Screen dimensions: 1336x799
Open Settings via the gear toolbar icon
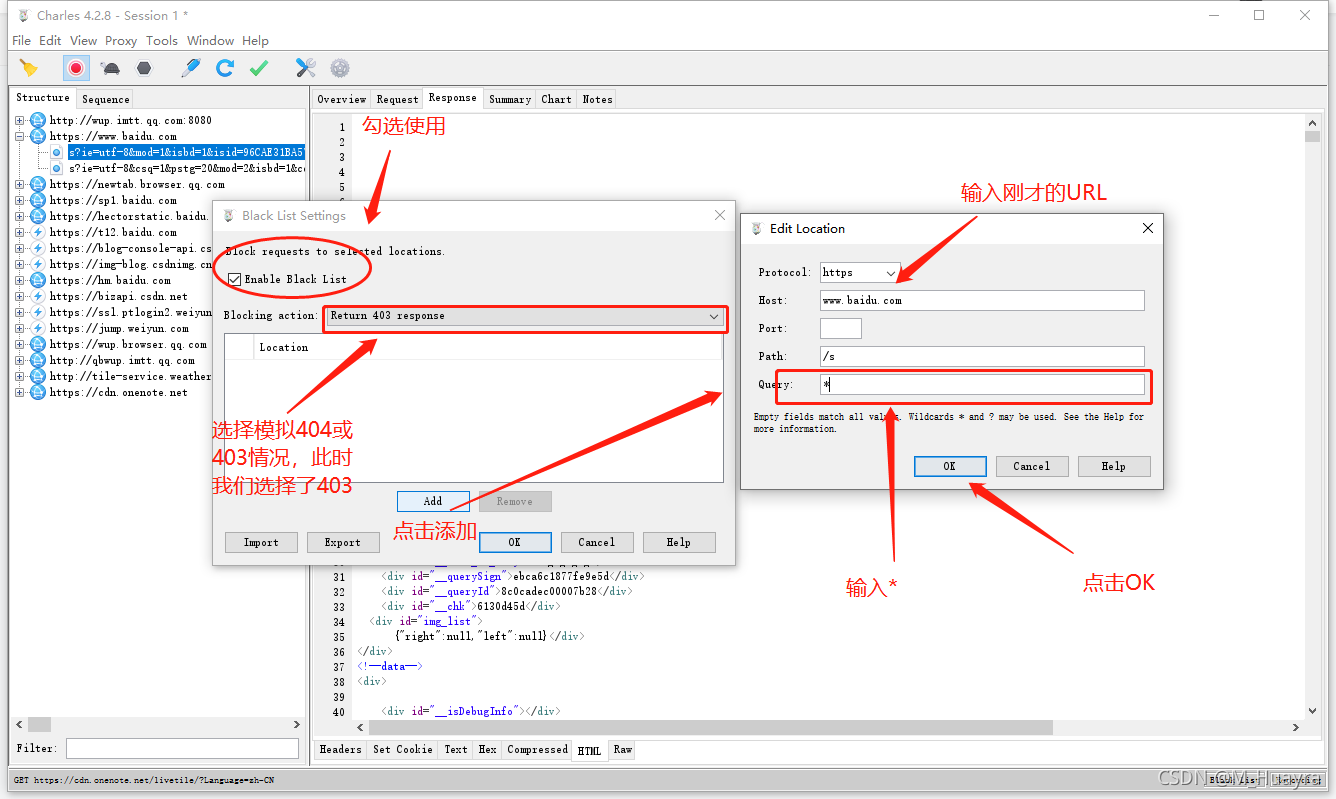point(340,68)
